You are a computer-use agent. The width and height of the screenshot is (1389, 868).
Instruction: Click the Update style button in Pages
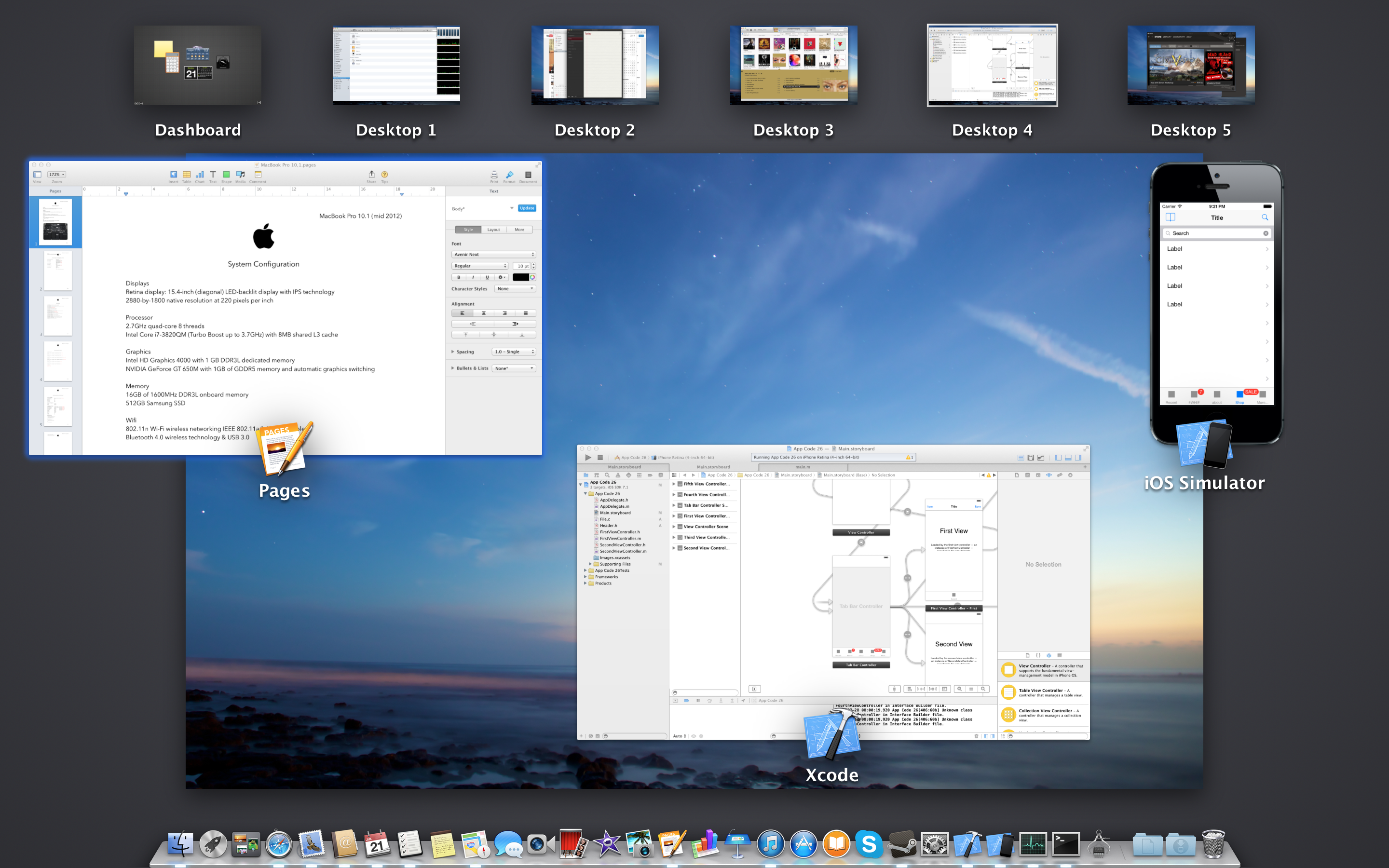point(527,208)
